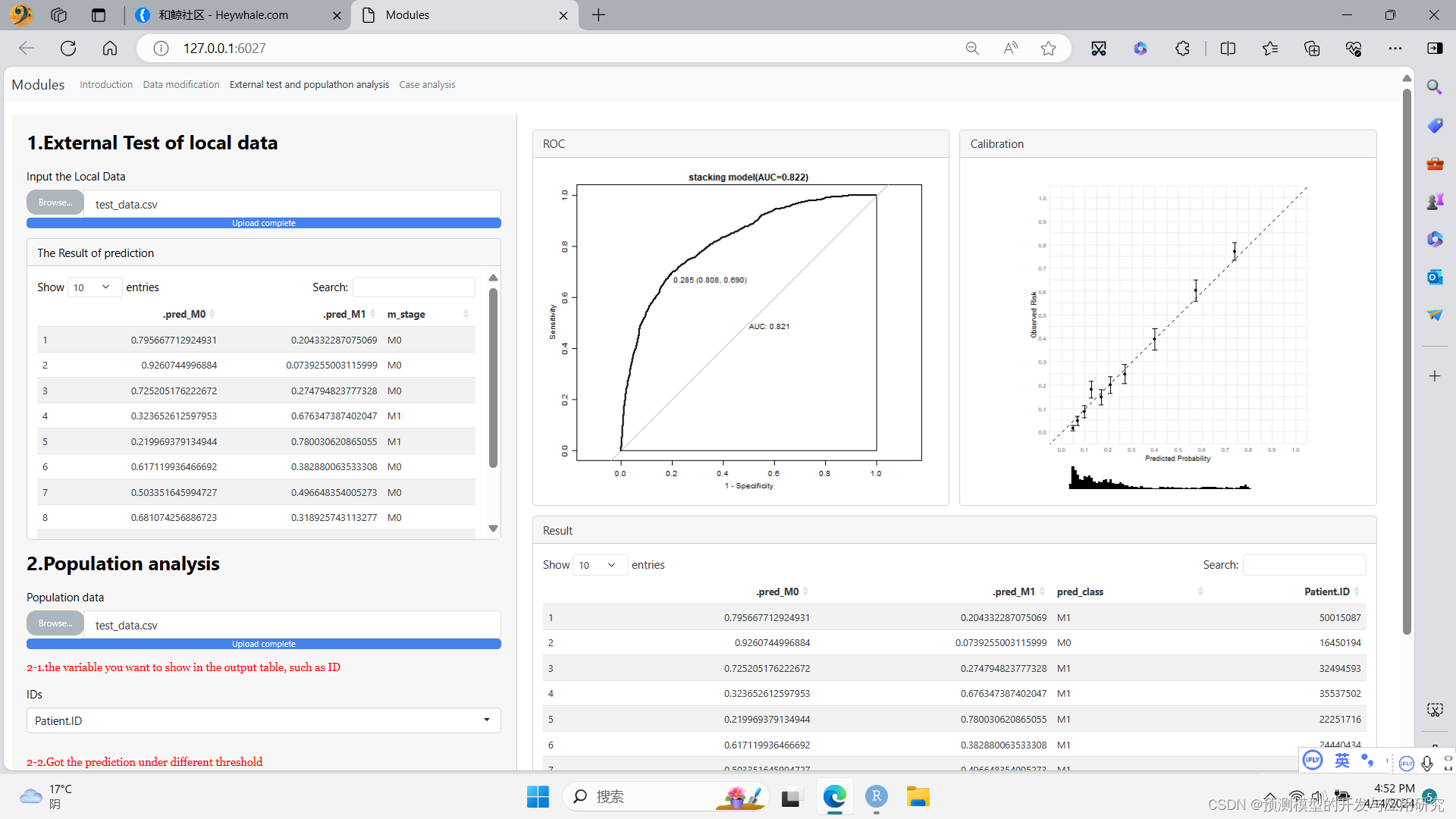Open Microsoft Edge on the taskbar
The height and width of the screenshot is (819, 1456).
(x=834, y=797)
